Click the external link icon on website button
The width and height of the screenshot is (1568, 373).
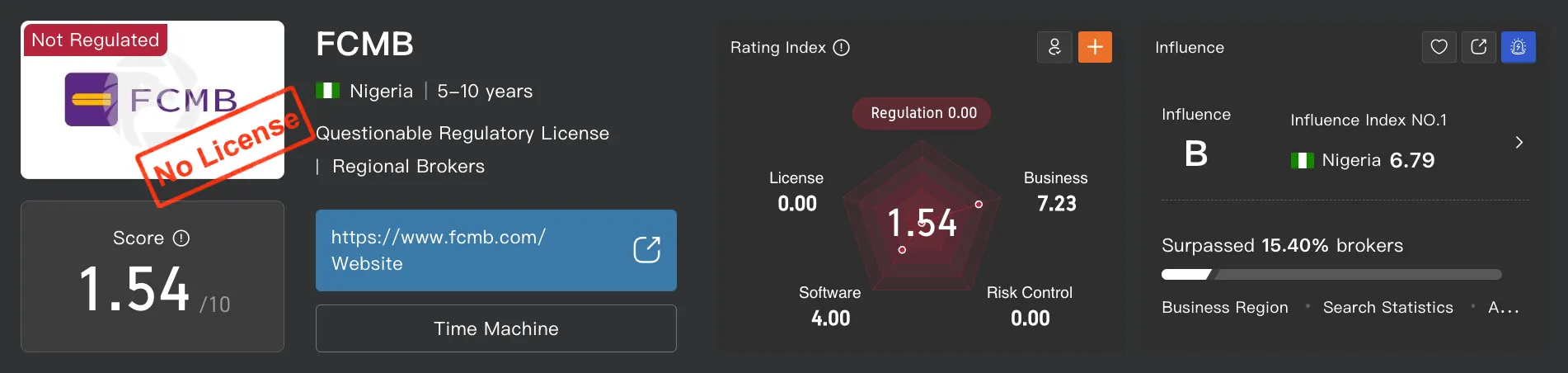647,249
